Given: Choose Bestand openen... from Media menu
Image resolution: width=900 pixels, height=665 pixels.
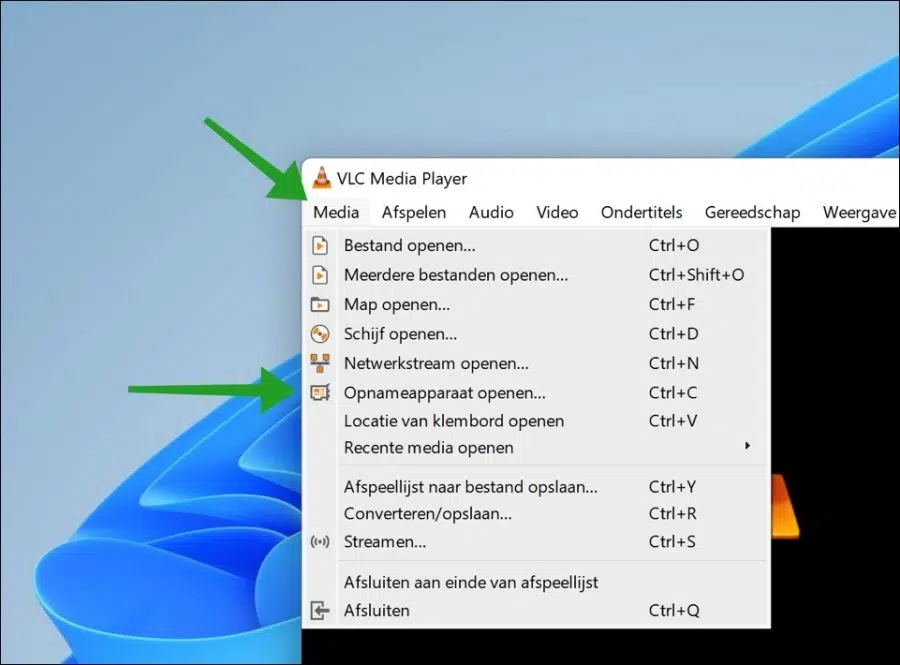Looking at the screenshot, I should coord(536,246).
